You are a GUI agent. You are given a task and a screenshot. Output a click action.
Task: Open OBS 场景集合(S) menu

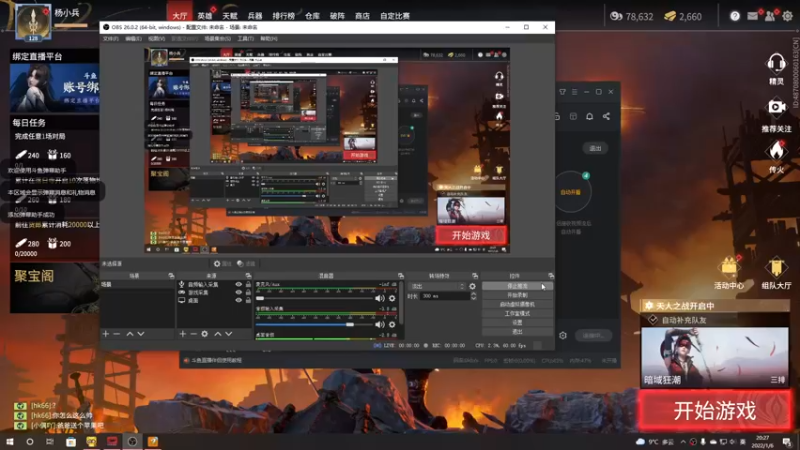point(217,39)
